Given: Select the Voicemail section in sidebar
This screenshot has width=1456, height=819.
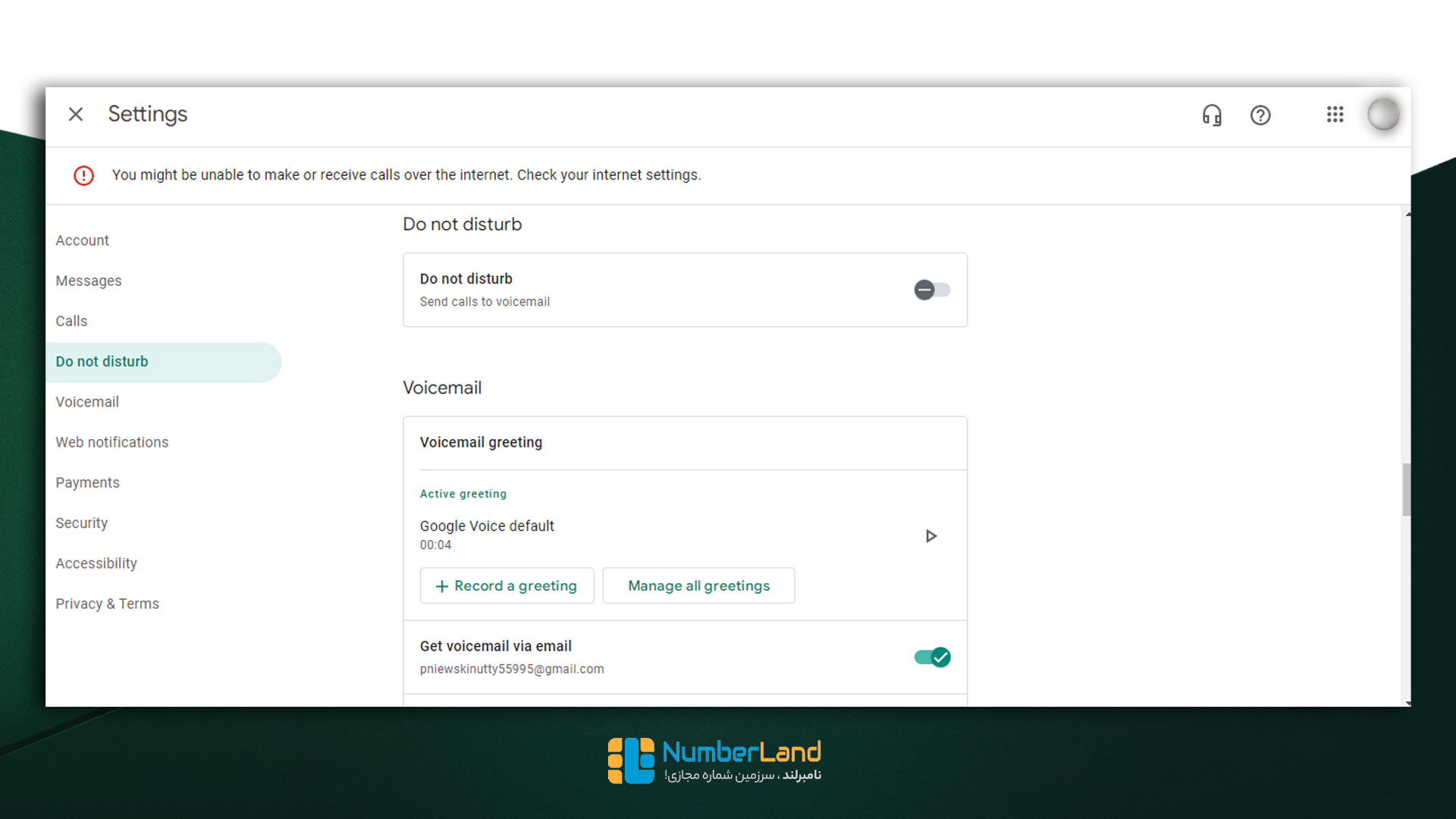Looking at the screenshot, I should pyautogui.click(x=88, y=401).
